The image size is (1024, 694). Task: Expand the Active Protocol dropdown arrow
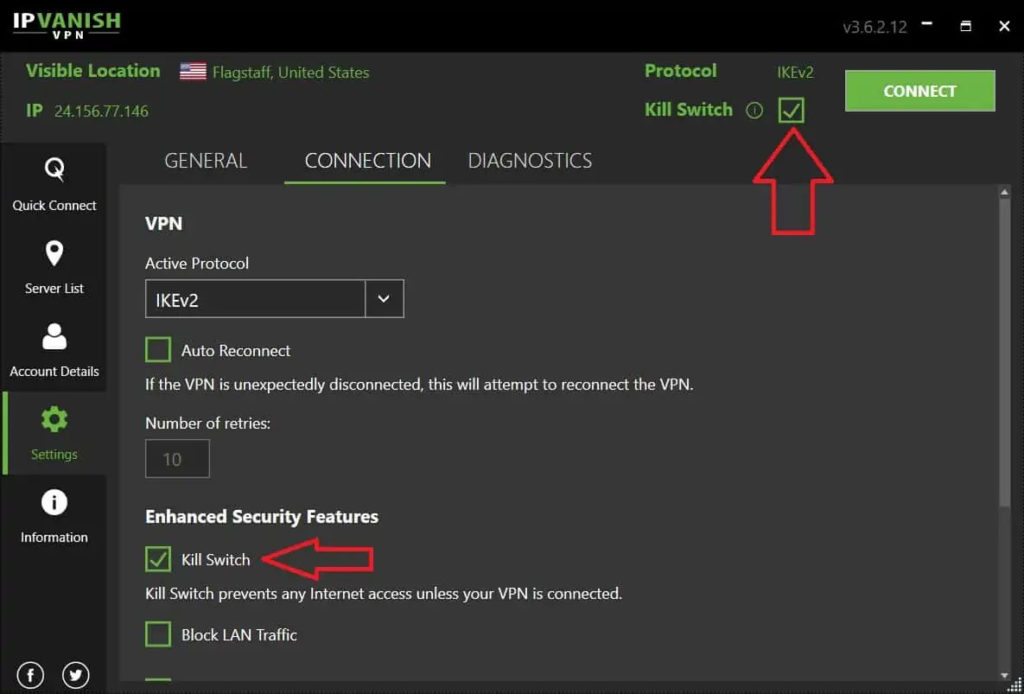pos(385,299)
